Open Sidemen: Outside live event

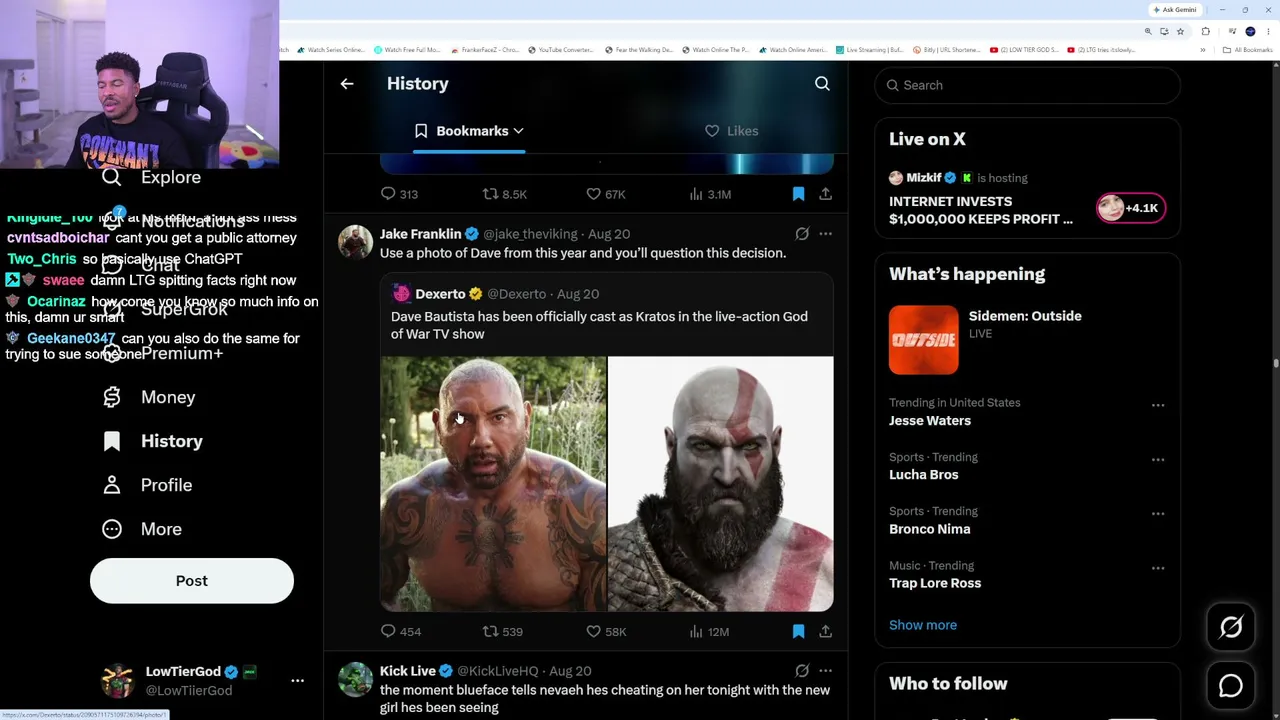tap(1027, 340)
